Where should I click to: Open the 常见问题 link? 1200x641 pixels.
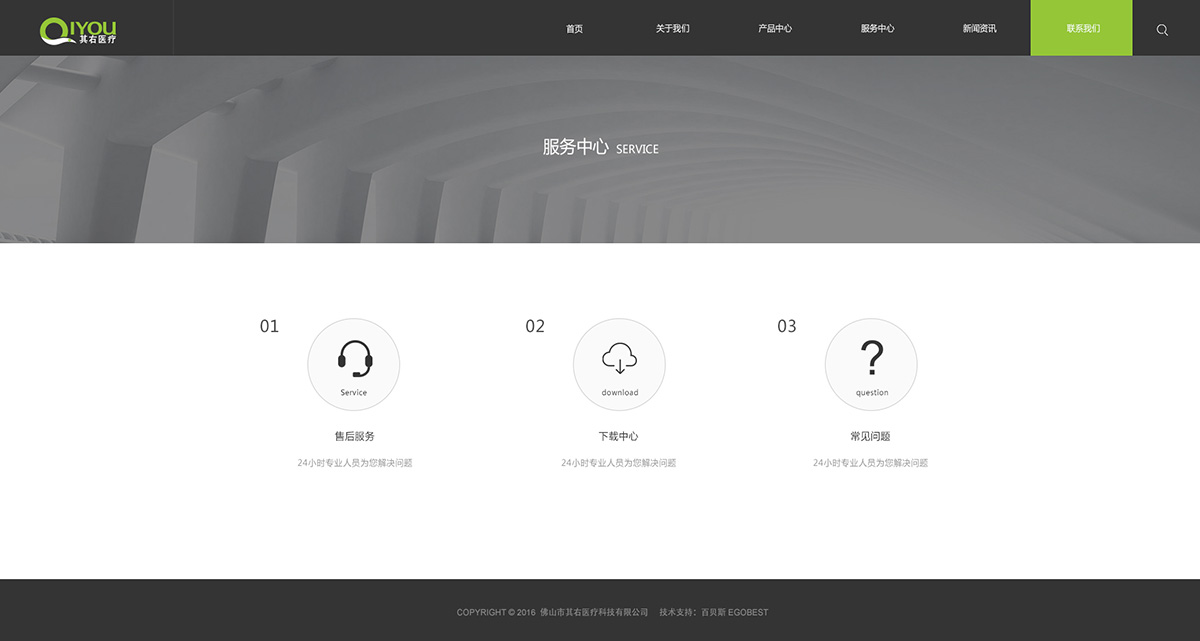[871, 437]
